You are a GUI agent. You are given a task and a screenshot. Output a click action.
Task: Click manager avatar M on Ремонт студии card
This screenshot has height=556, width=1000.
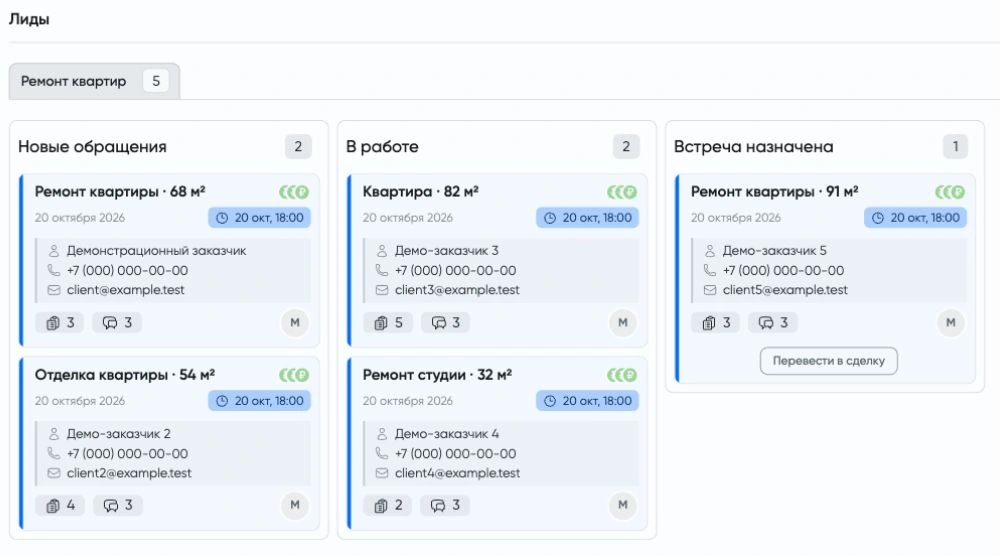coord(622,505)
